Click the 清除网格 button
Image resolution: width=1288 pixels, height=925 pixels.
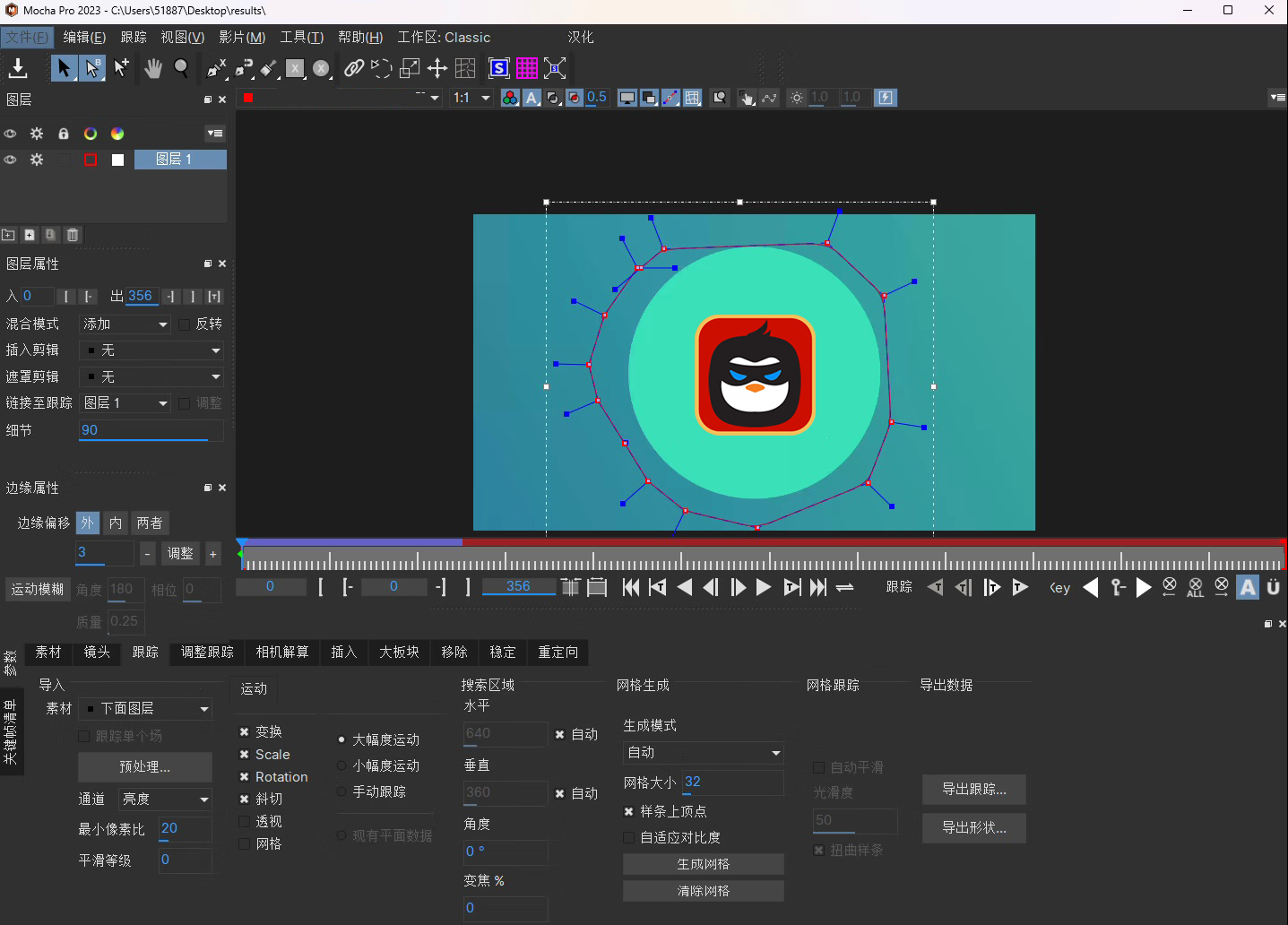click(704, 891)
